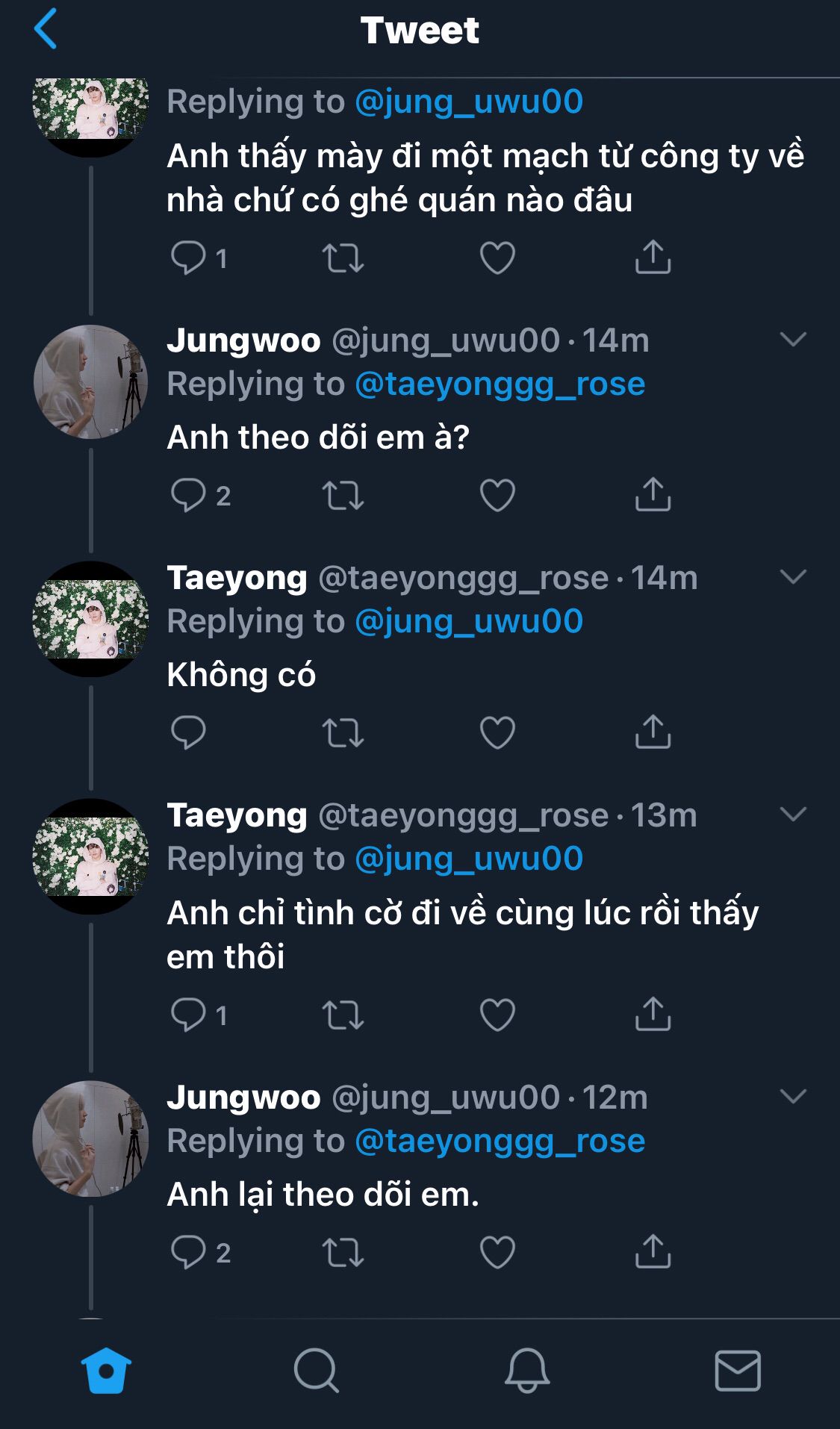Share the "Anh chỉ tình cờ" tweet
Screen dimensions: 840x1429
pos(653,1015)
